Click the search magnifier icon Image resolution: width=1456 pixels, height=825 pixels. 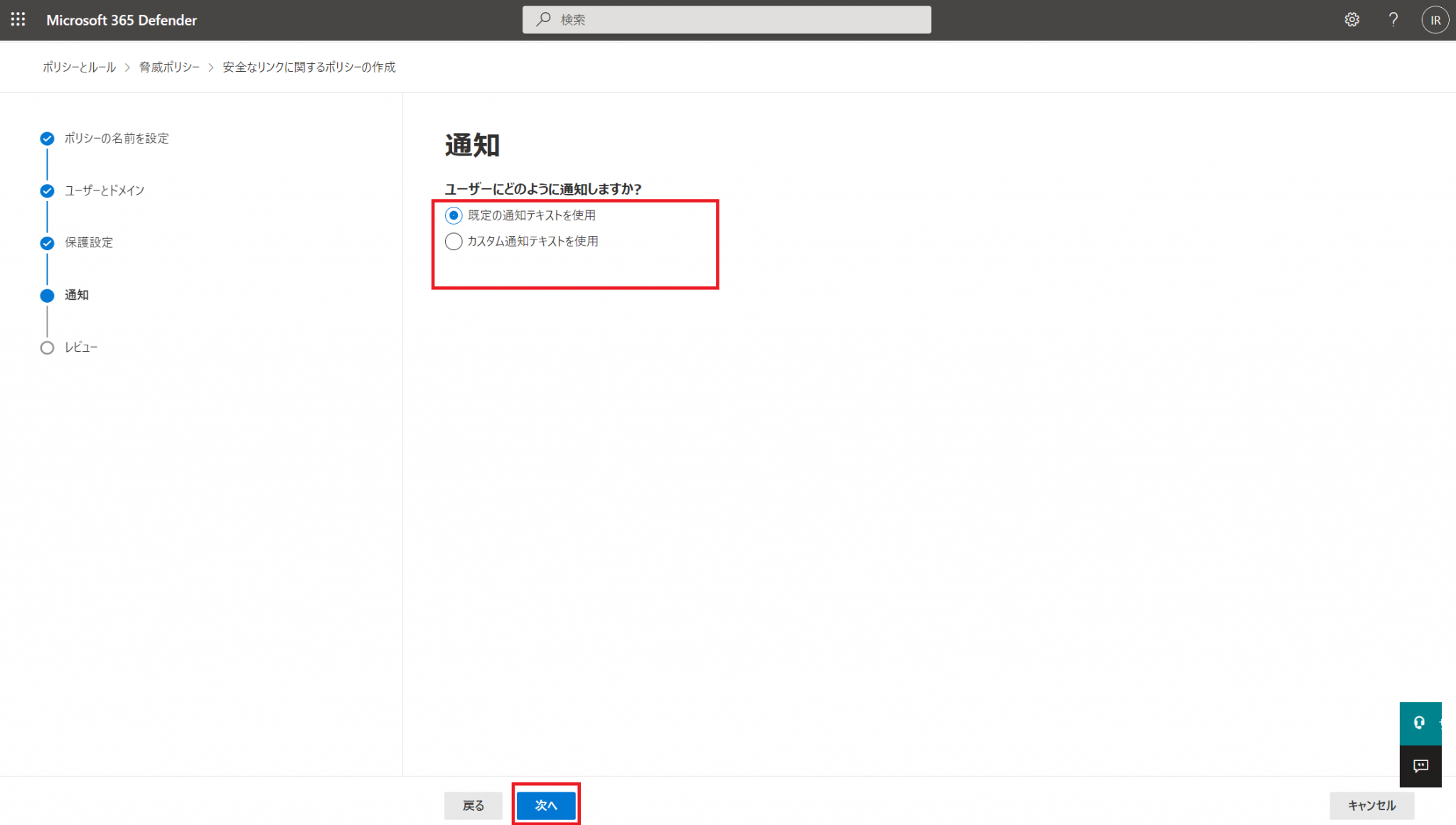tap(542, 19)
